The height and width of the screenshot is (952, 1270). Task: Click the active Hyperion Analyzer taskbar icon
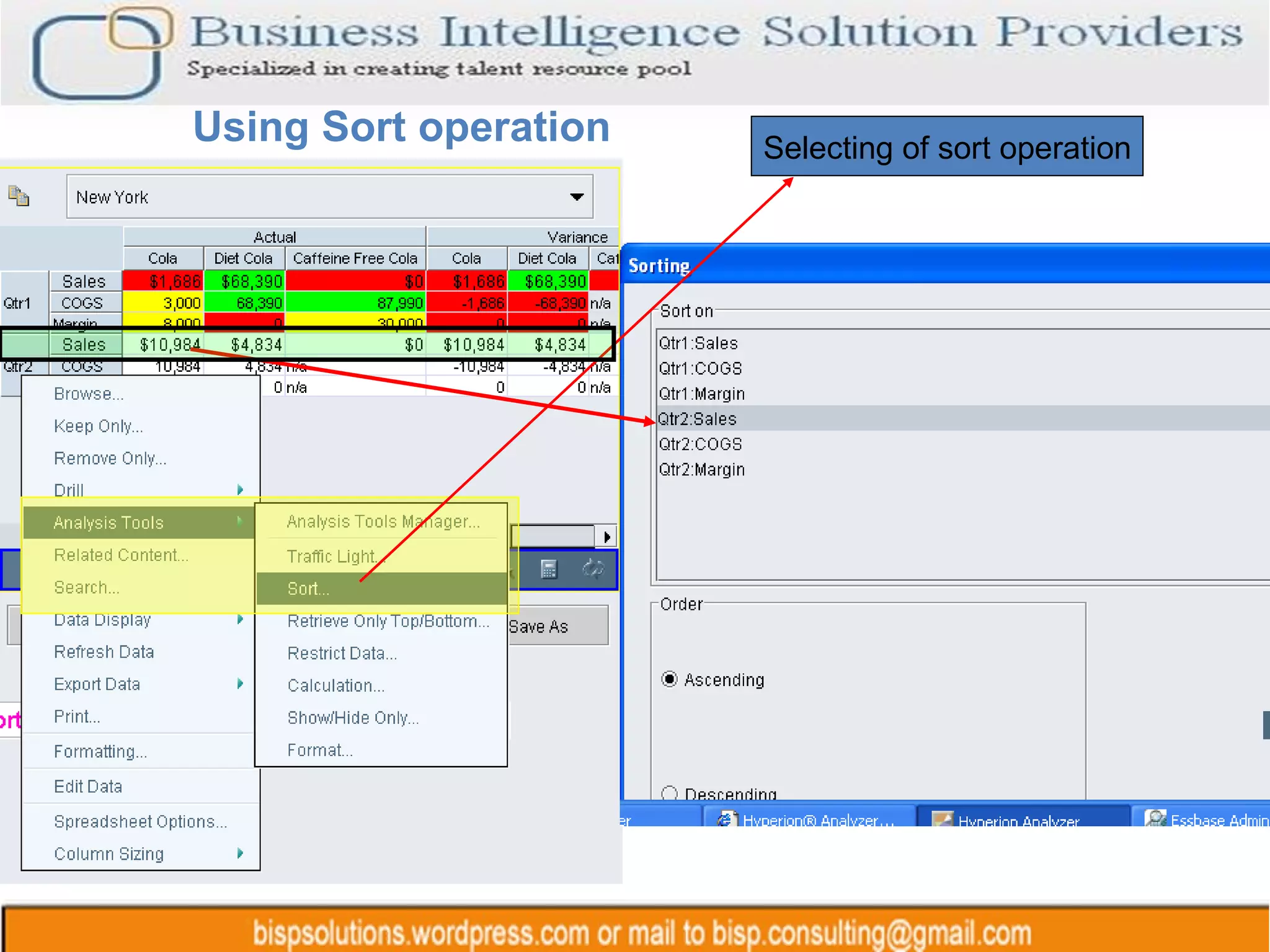pyautogui.click(x=943, y=820)
